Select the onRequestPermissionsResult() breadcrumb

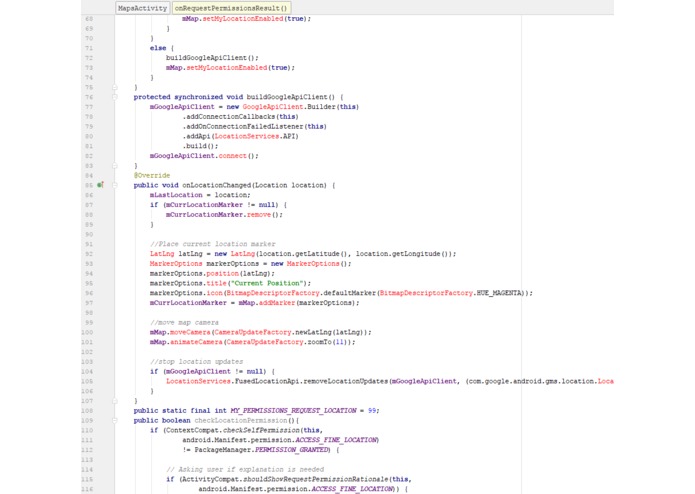[231, 8]
